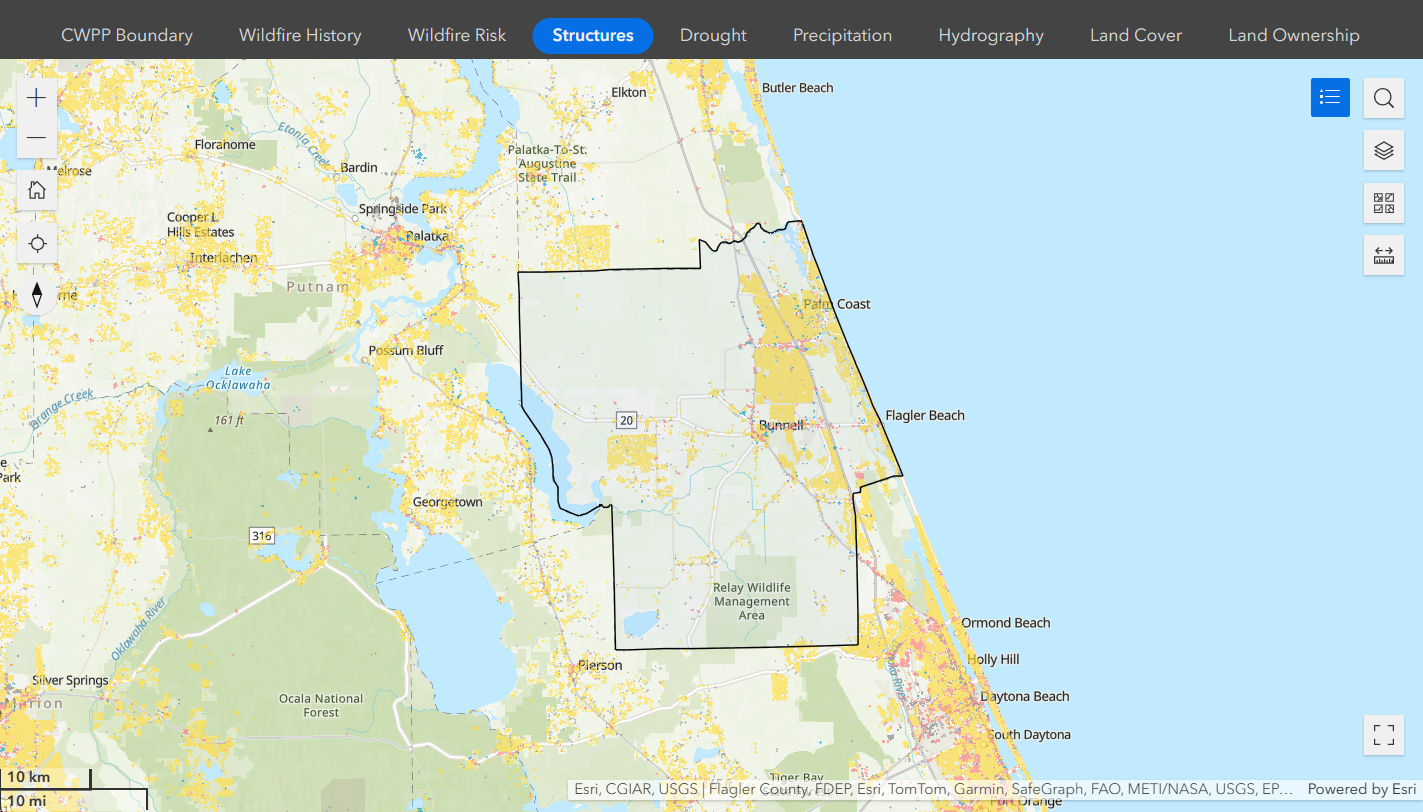This screenshot has height=812, width=1423.
Task: Open the basemap gallery
Action: tap(1383, 203)
